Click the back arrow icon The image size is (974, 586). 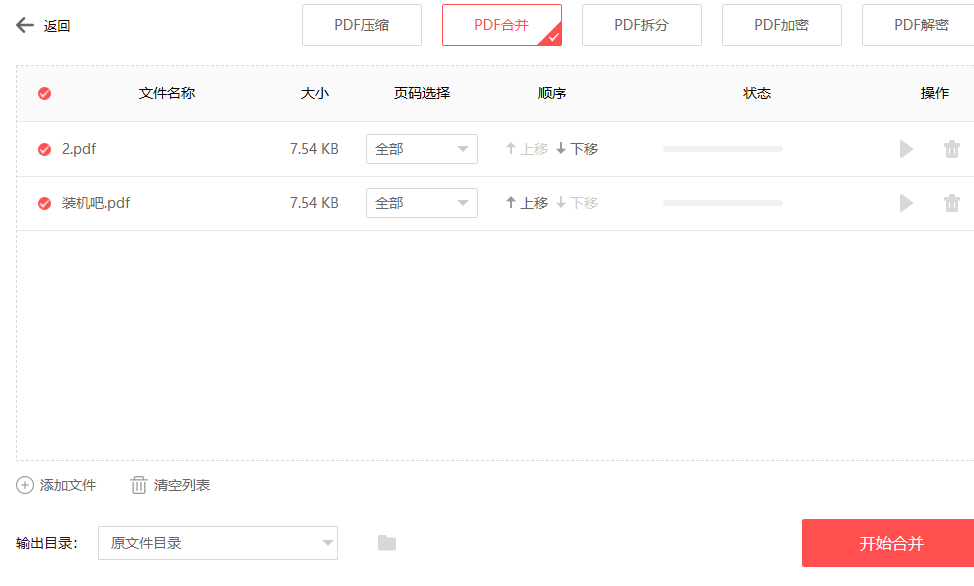[25, 25]
